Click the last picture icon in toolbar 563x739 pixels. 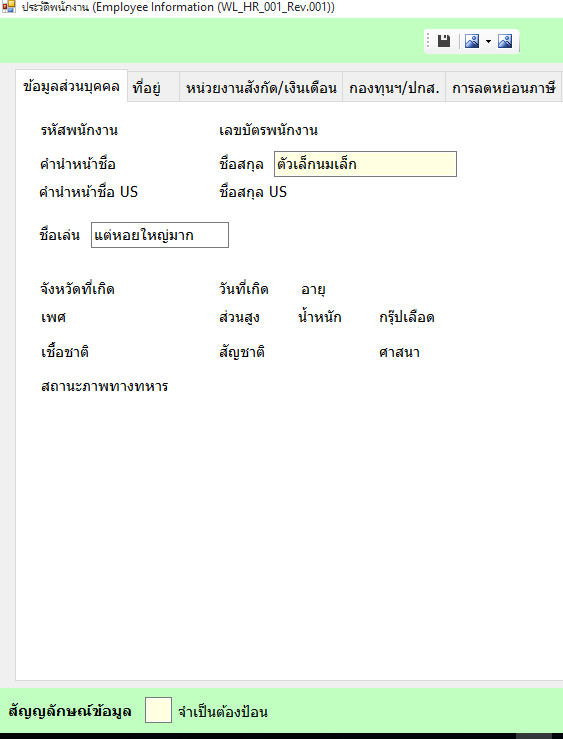(x=505, y=41)
